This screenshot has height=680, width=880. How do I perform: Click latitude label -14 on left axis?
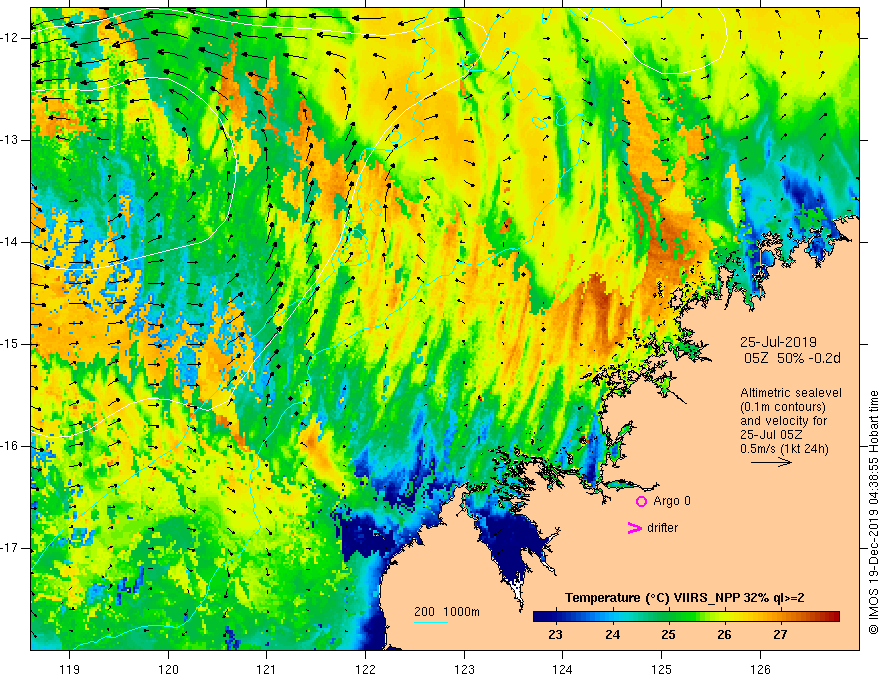(x=10, y=242)
